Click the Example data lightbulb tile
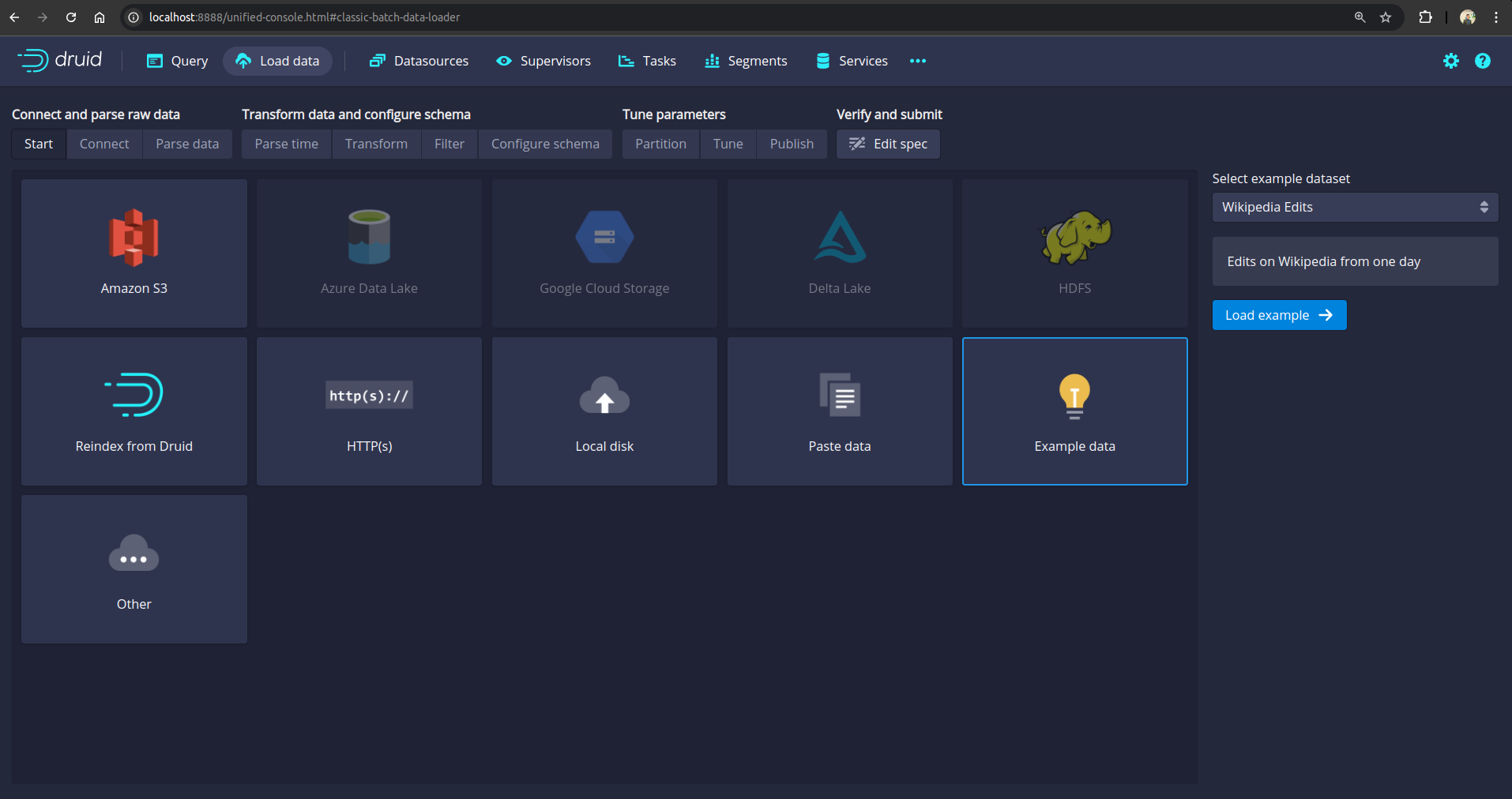1512x799 pixels. coord(1074,411)
